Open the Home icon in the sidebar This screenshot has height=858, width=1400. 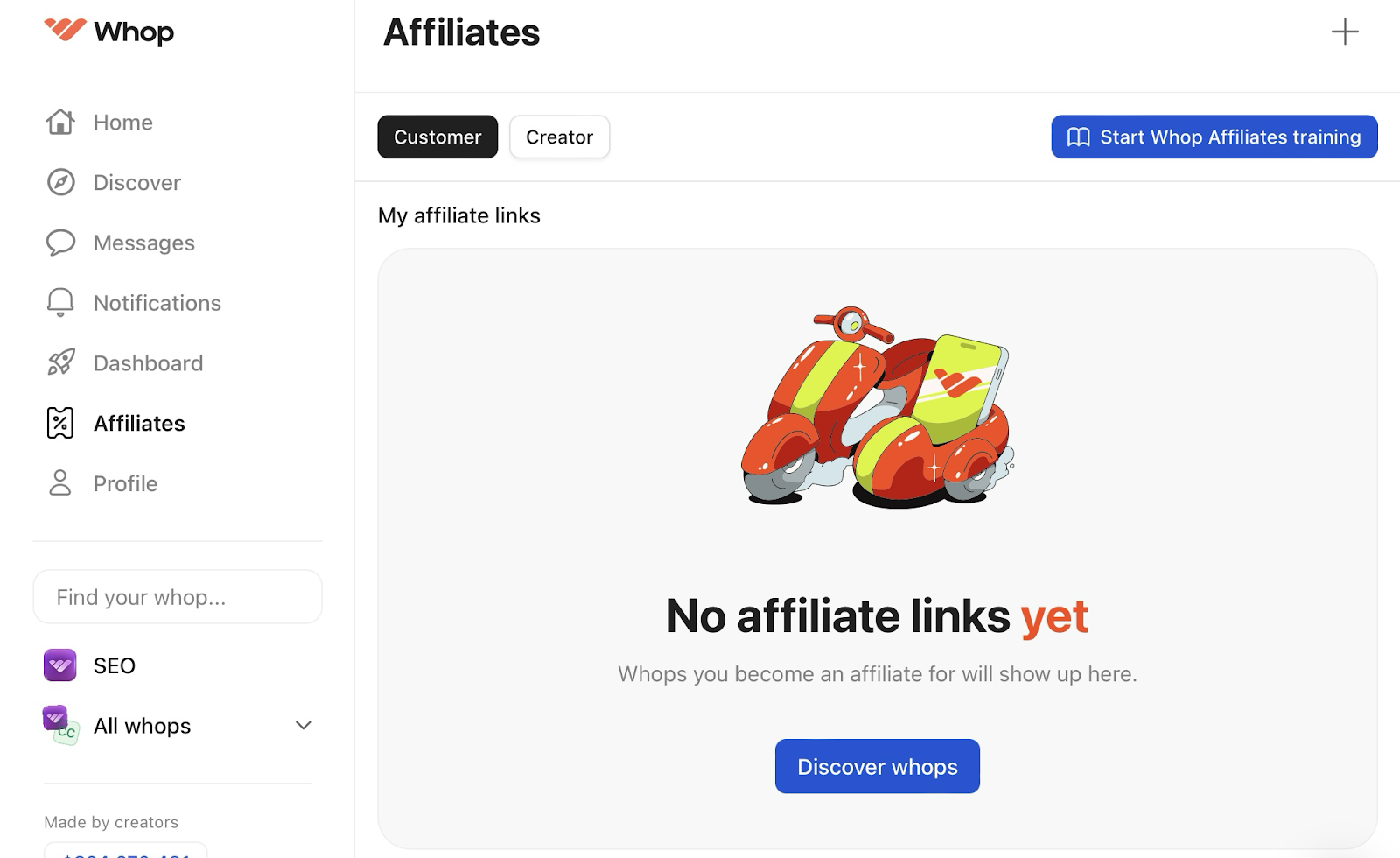(59, 122)
